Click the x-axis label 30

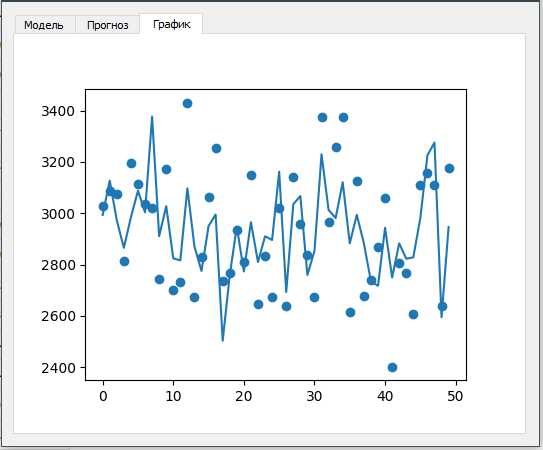pyautogui.click(x=314, y=396)
